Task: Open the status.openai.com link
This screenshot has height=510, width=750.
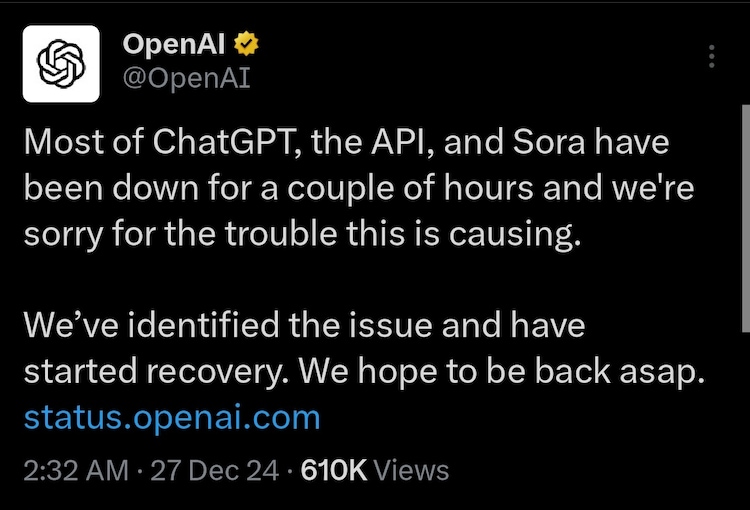Action: point(171,416)
